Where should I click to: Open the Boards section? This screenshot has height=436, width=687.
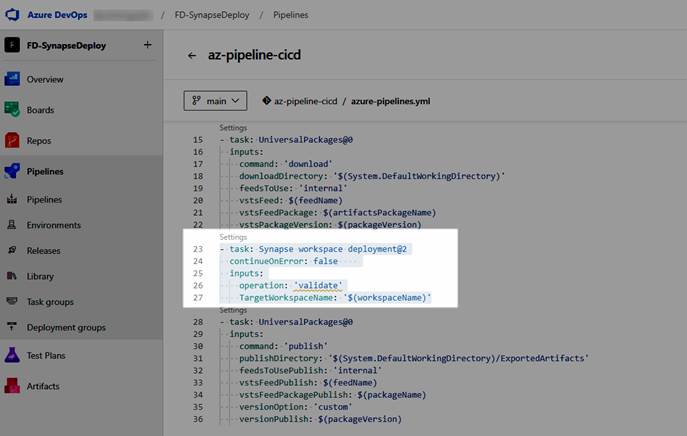(x=40, y=110)
